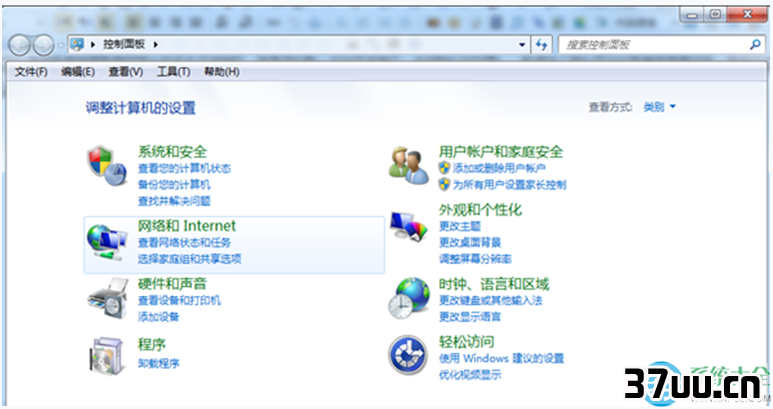Screen dimensions: 773x409
Task: Open the 查看(V) menu
Action: click(126, 72)
